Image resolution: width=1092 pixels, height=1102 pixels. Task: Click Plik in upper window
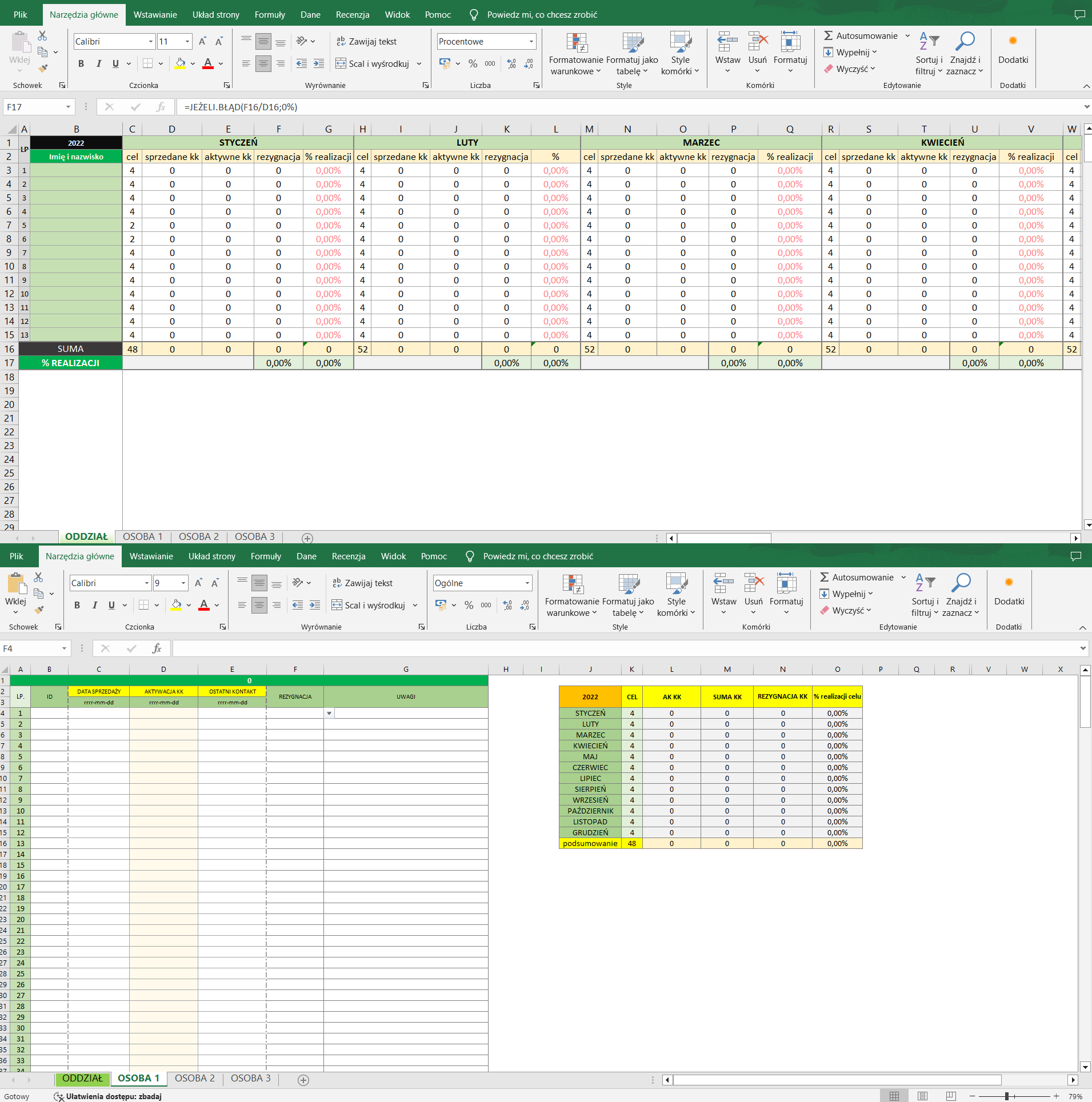pyautogui.click(x=21, y=15)
